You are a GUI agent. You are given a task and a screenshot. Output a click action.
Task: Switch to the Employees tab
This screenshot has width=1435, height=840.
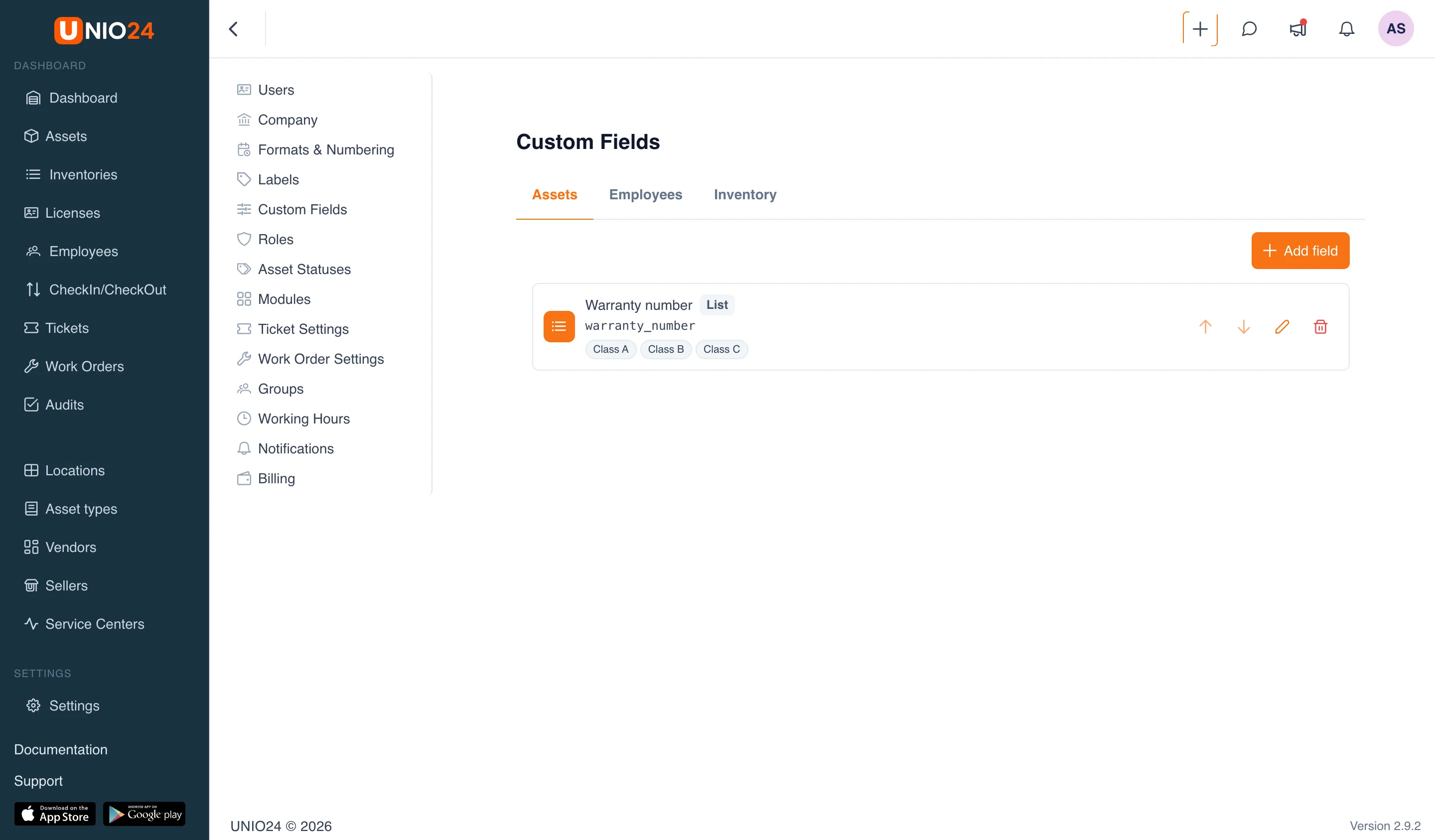(645, 195)
